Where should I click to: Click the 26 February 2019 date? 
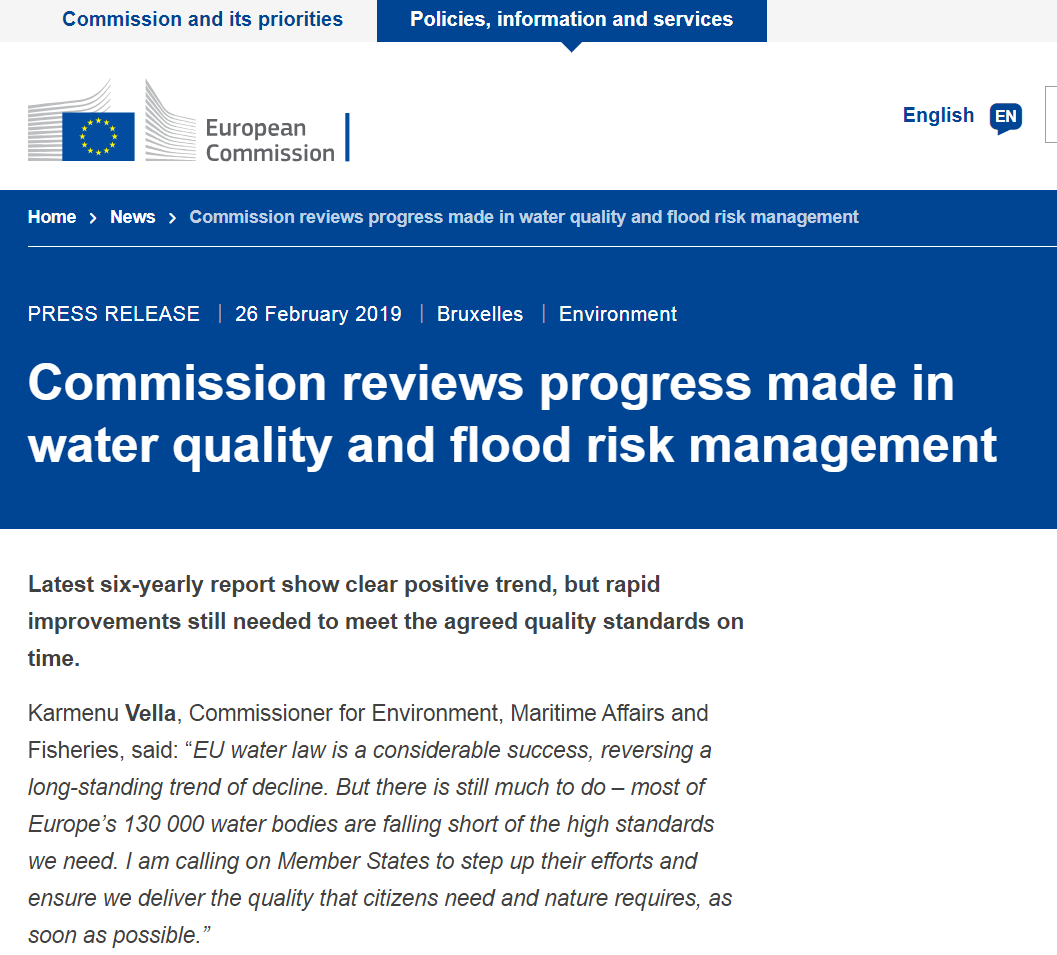[318, 314]
